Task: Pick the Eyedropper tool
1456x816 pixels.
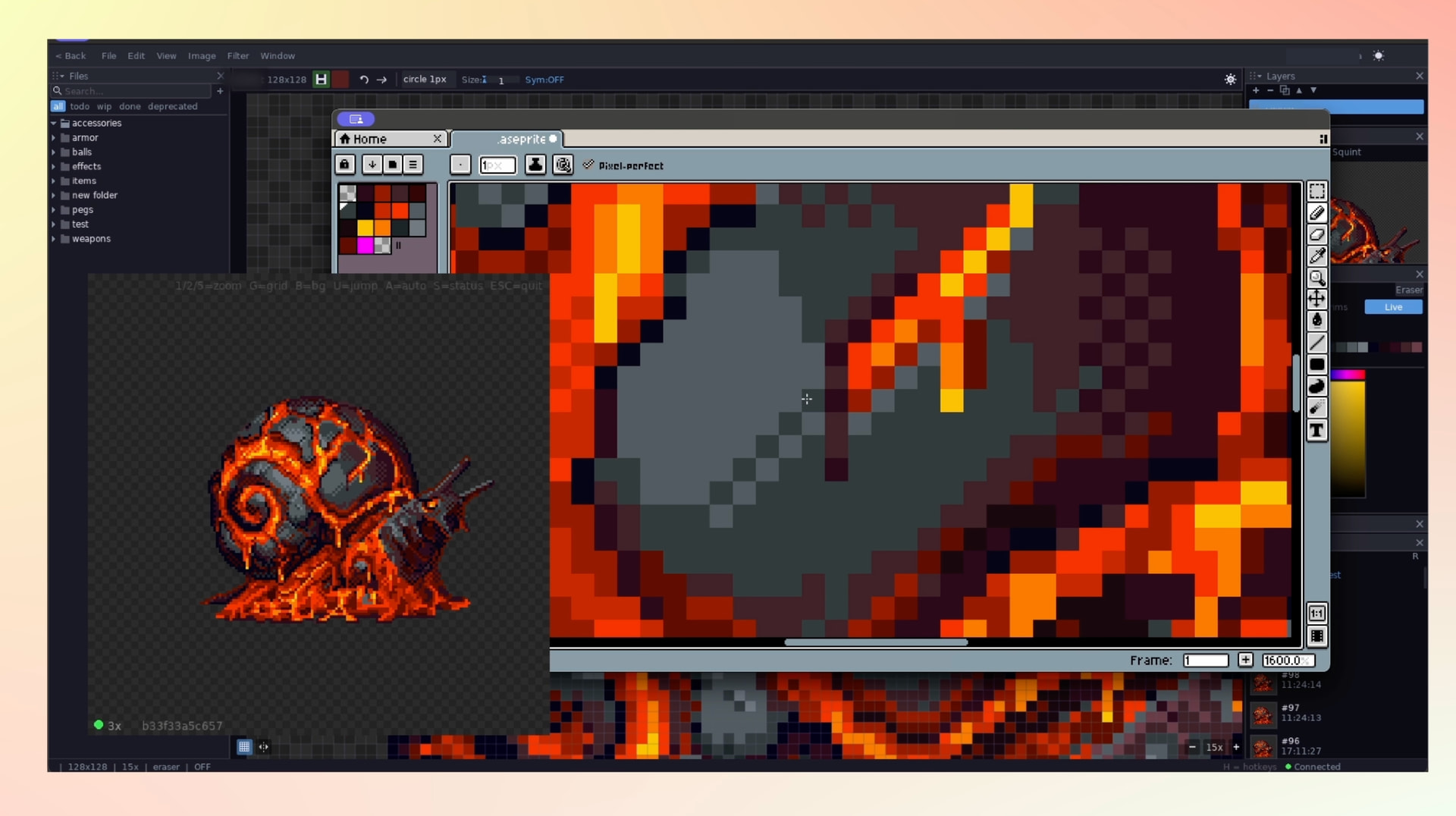Action: coord(1317,256)
